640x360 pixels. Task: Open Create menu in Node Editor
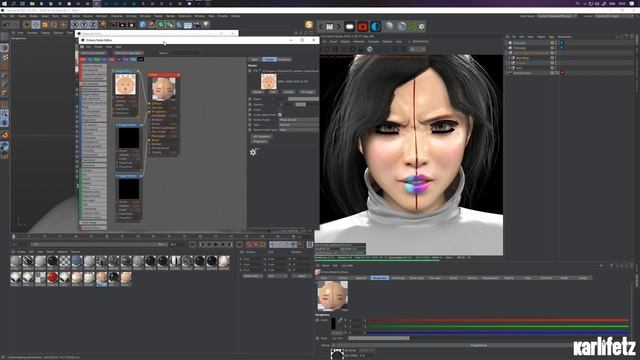click(98, 47)
